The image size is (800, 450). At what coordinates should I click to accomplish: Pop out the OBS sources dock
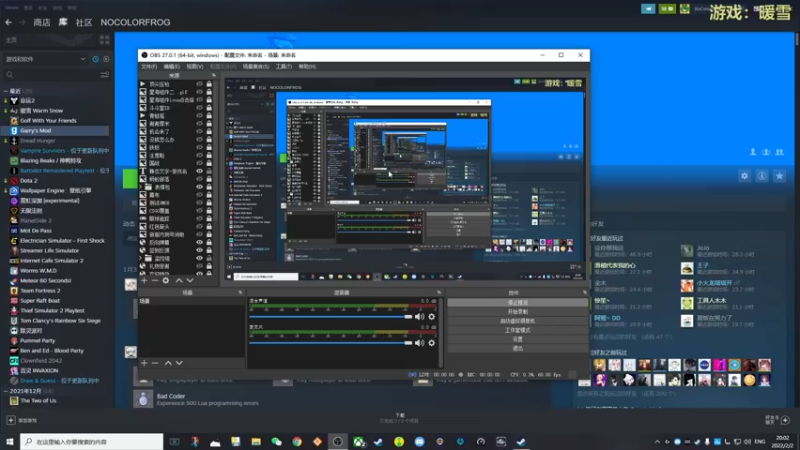click(214, 75)
